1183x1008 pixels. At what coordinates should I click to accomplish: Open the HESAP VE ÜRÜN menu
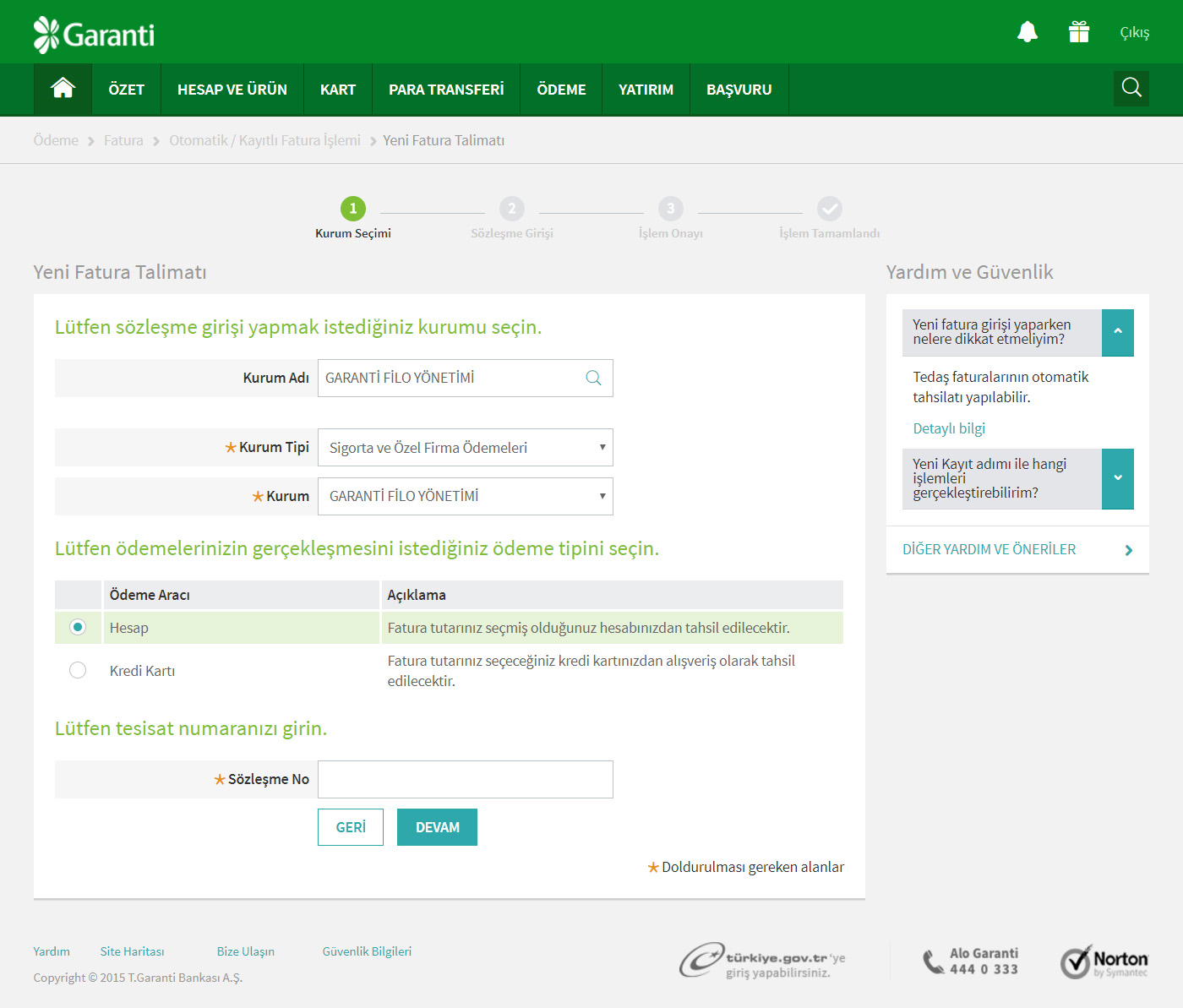232,90
